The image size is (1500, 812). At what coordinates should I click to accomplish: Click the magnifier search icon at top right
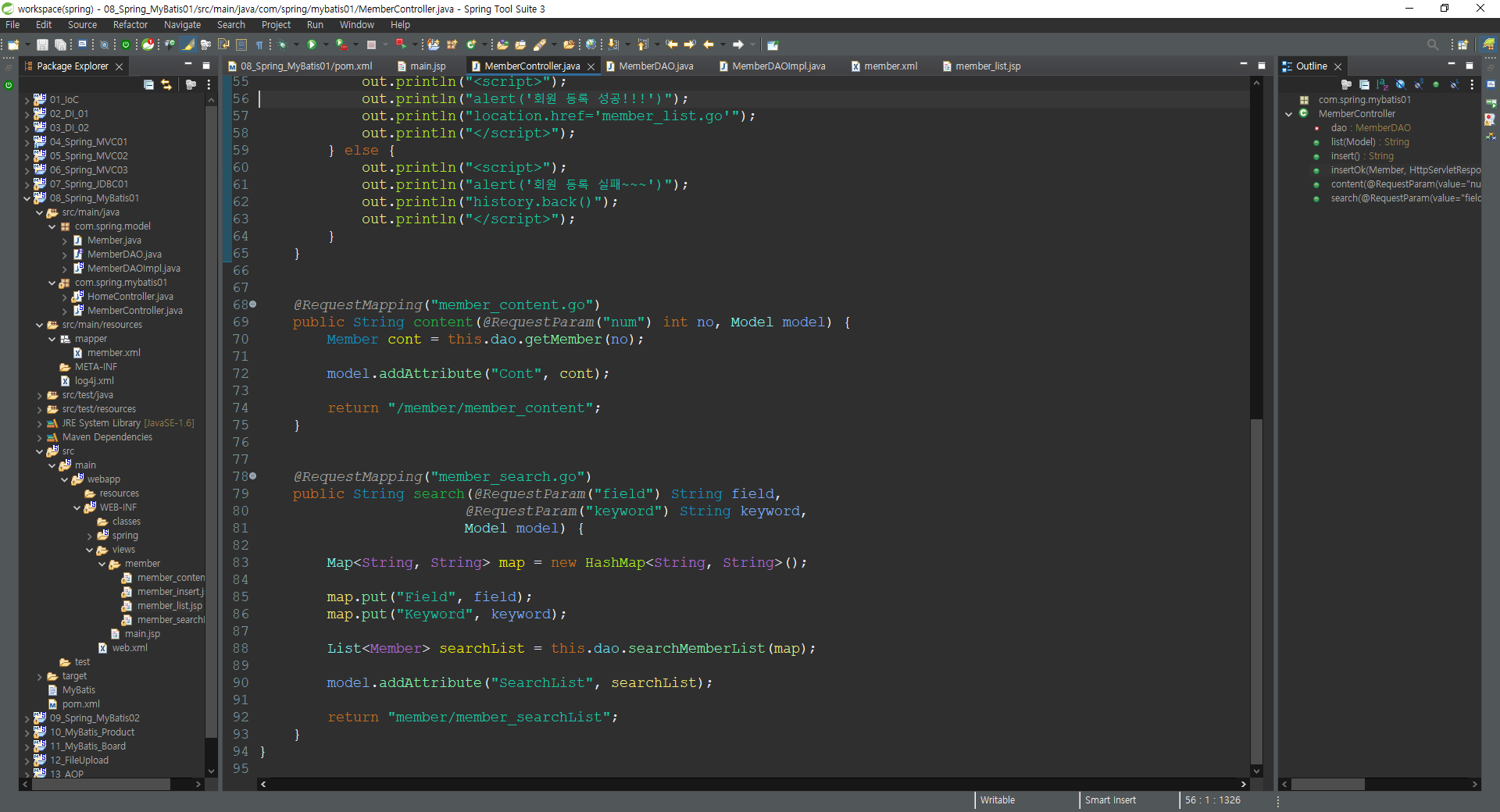(x=1432, y=45)
